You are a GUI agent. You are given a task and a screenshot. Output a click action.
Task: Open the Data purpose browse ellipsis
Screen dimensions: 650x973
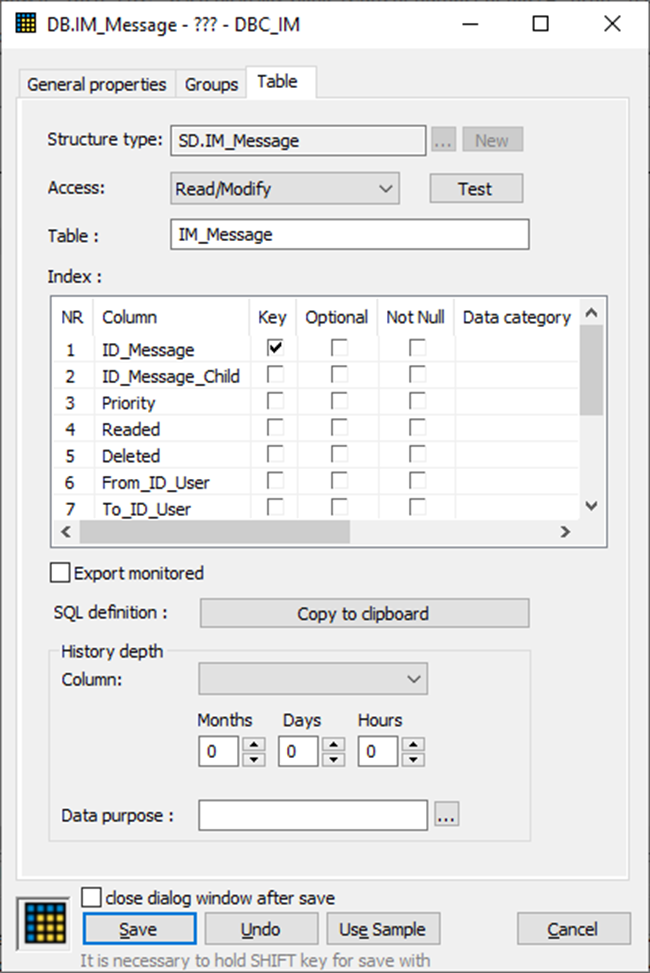point(447,815)
